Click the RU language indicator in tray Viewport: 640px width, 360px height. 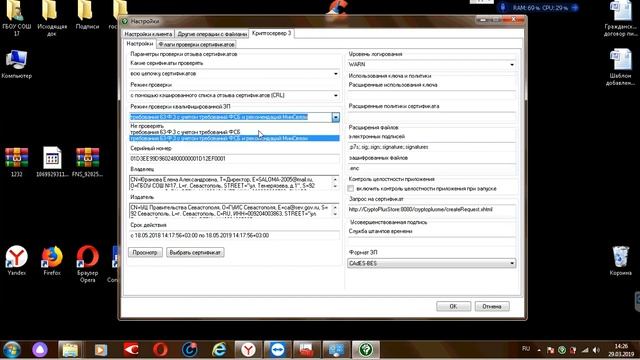(526, 349)
